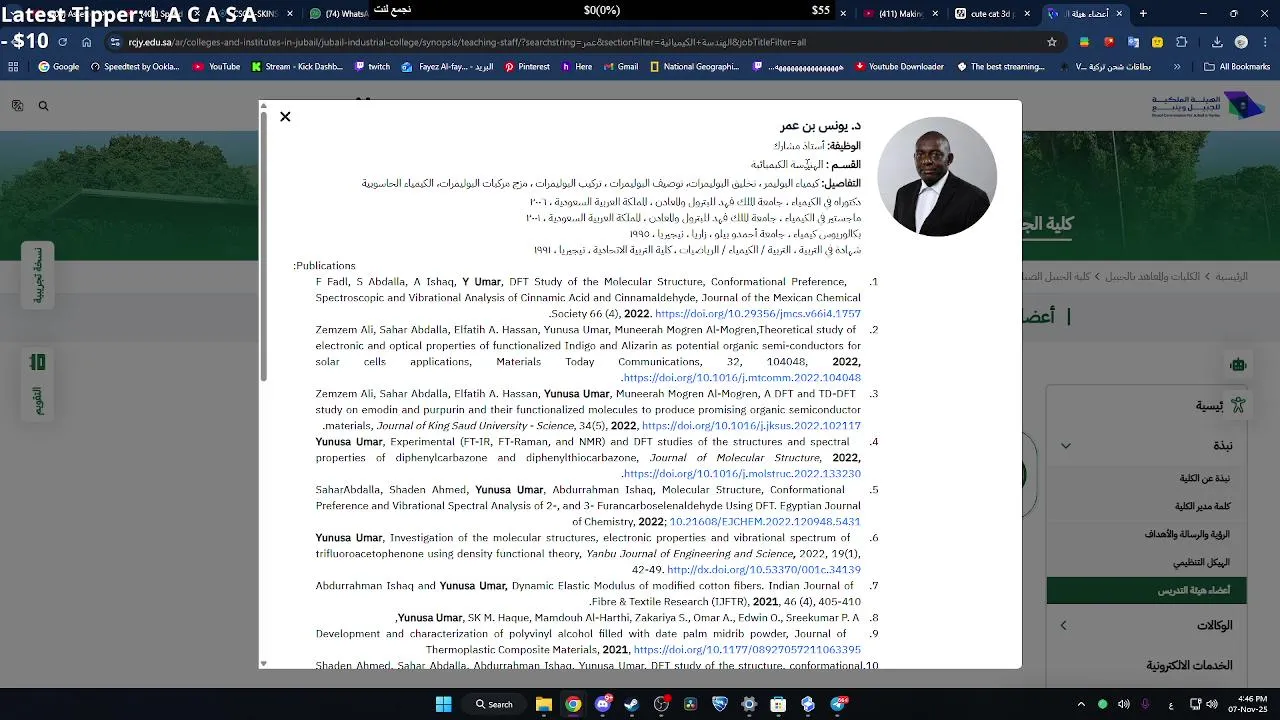This screenshot has width=1280, height=720.
Task: Open DaVinci Resolve from the taskbar
Action: 690,704
